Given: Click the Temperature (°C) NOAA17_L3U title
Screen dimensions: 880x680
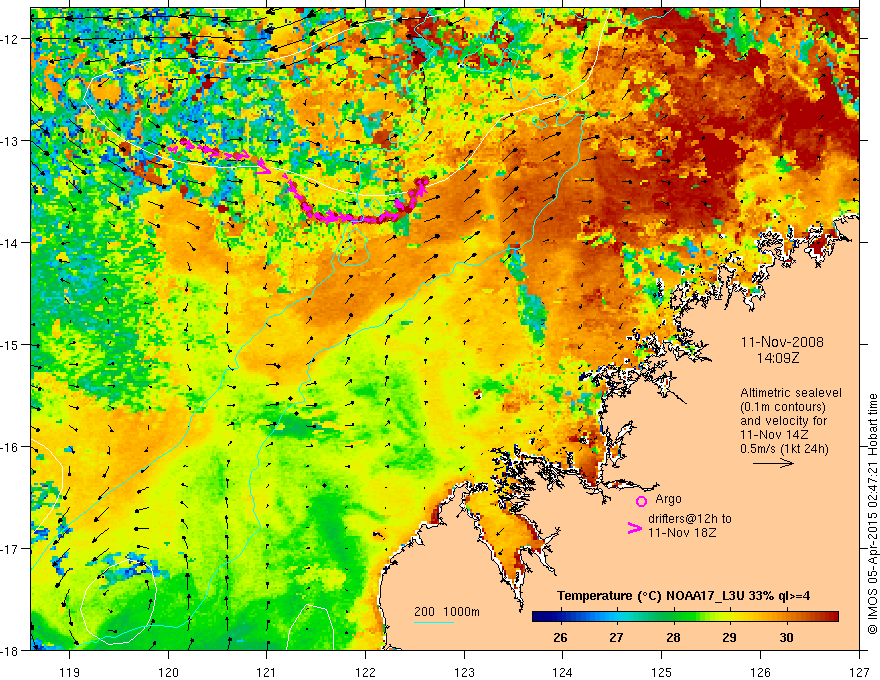Looking at the screenshot, I should (683, 596).
